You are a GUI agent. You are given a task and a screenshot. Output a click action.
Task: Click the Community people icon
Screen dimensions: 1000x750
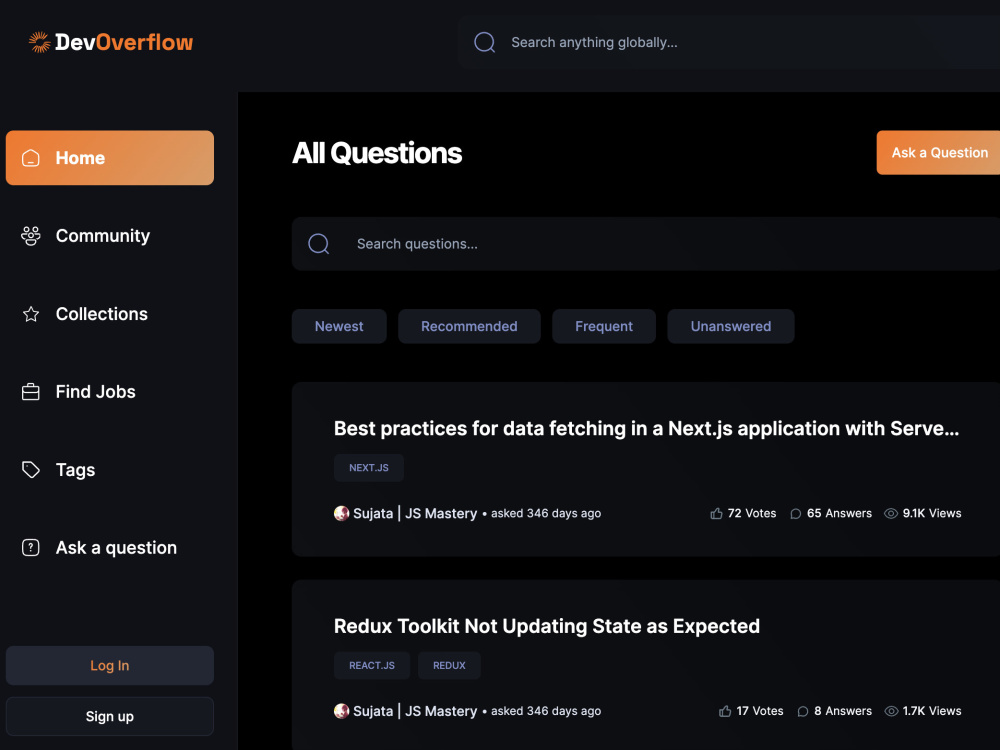pos(31,236)
